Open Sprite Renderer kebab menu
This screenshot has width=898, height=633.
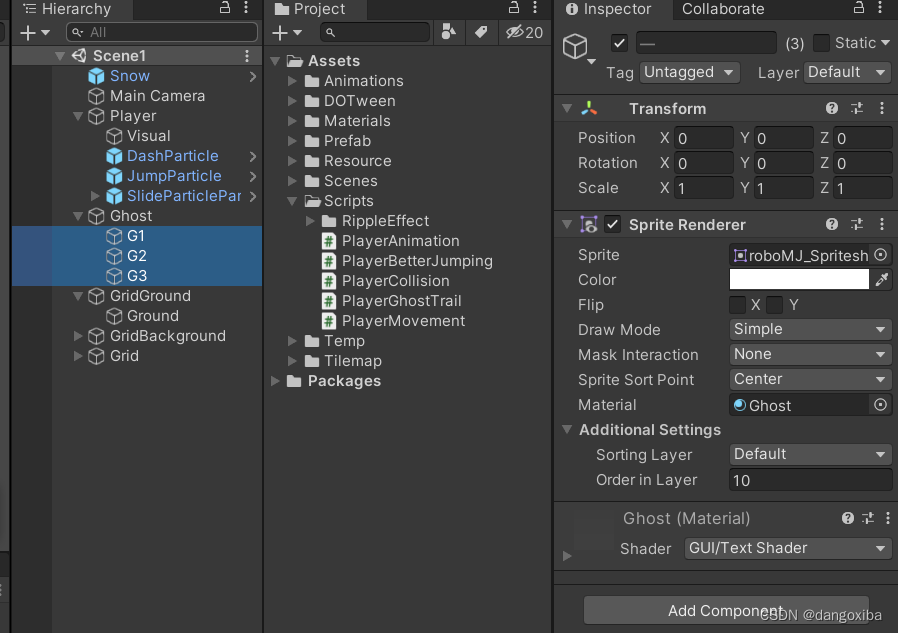881,225
